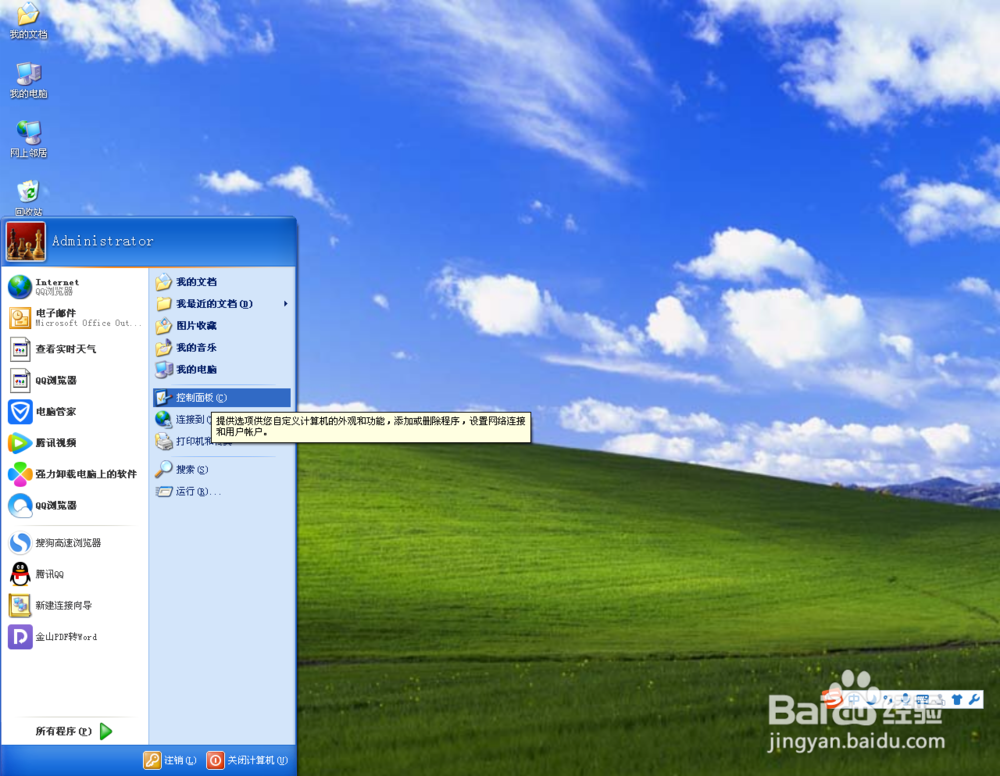Open the soft keyboard icon on IME bar

[923, 699]
